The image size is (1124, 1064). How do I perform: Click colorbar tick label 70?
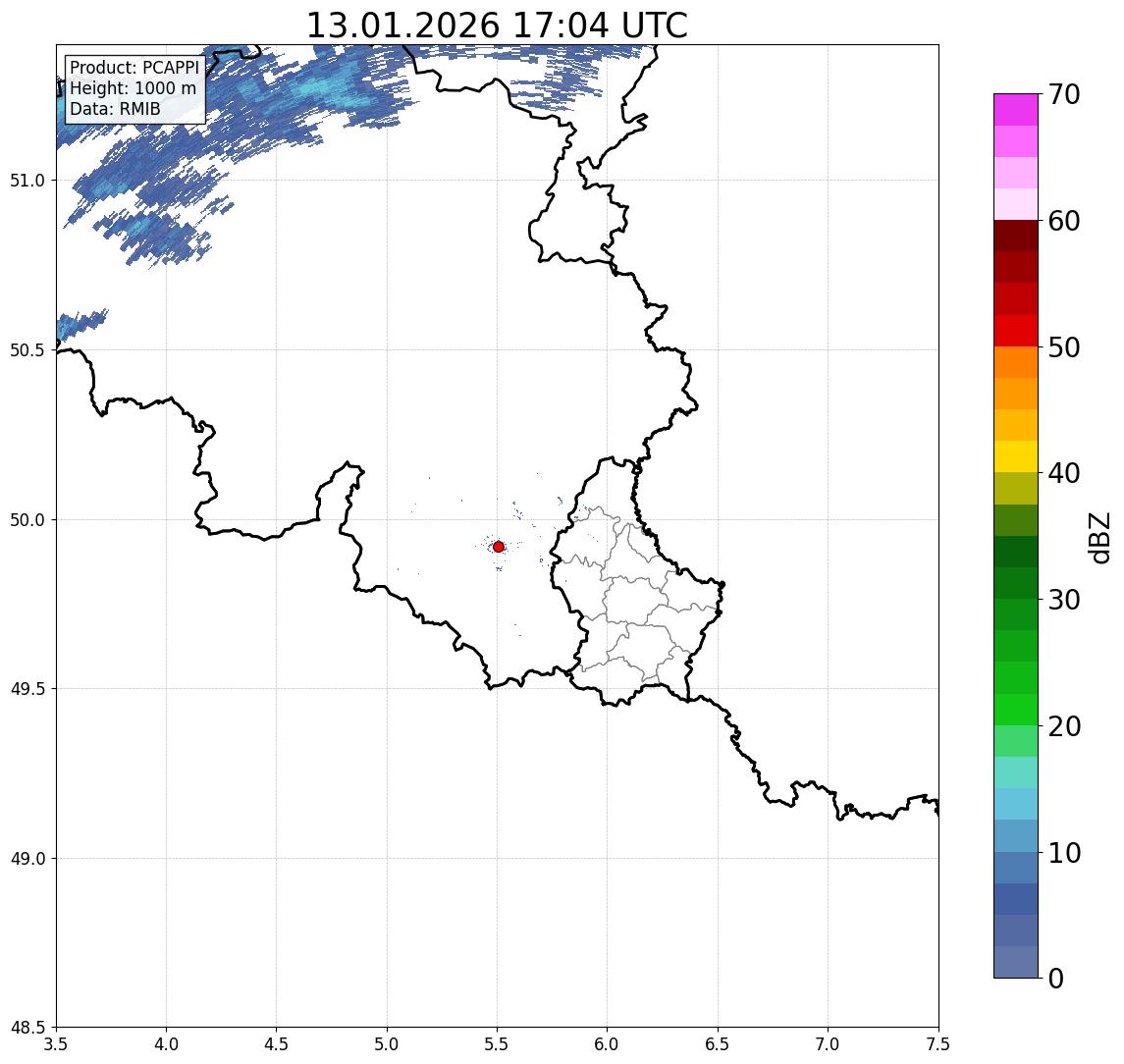[x=1064, y=94]
